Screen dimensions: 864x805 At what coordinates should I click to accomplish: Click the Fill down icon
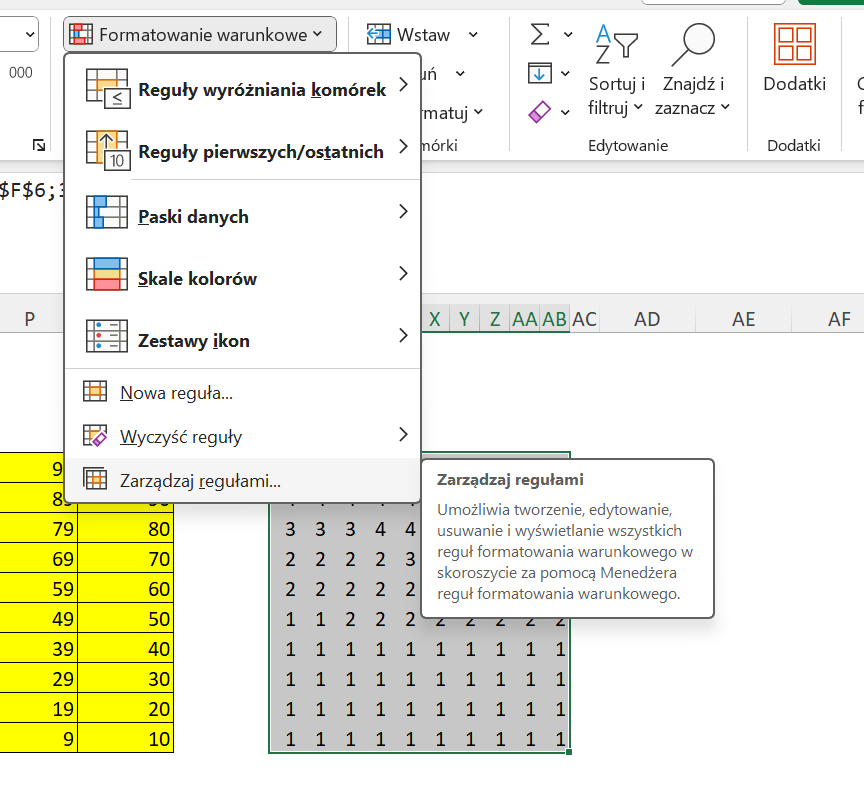pos(539,73)
